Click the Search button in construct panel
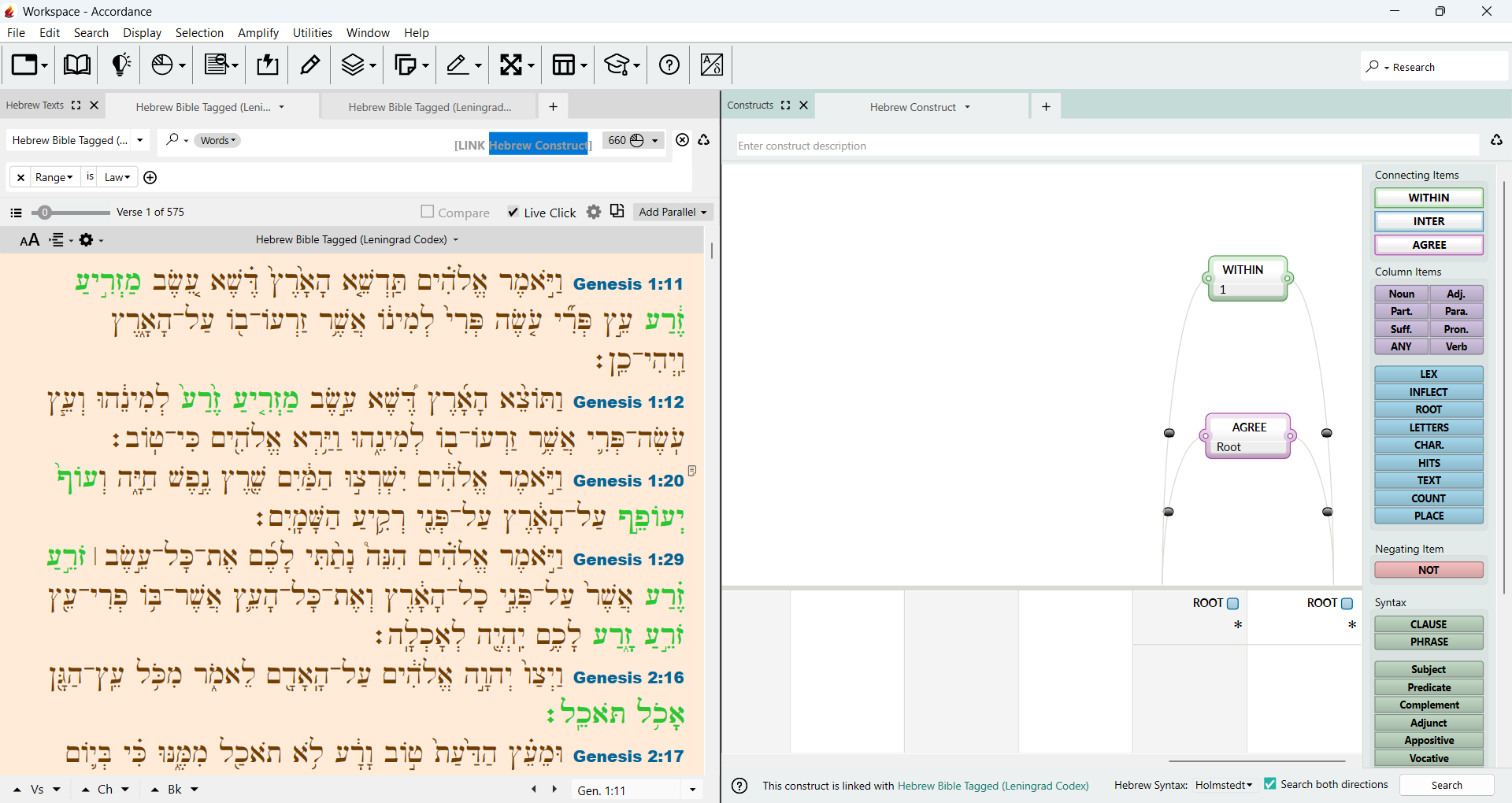This screenshot has width=1512, height=803. [1447, 785]
